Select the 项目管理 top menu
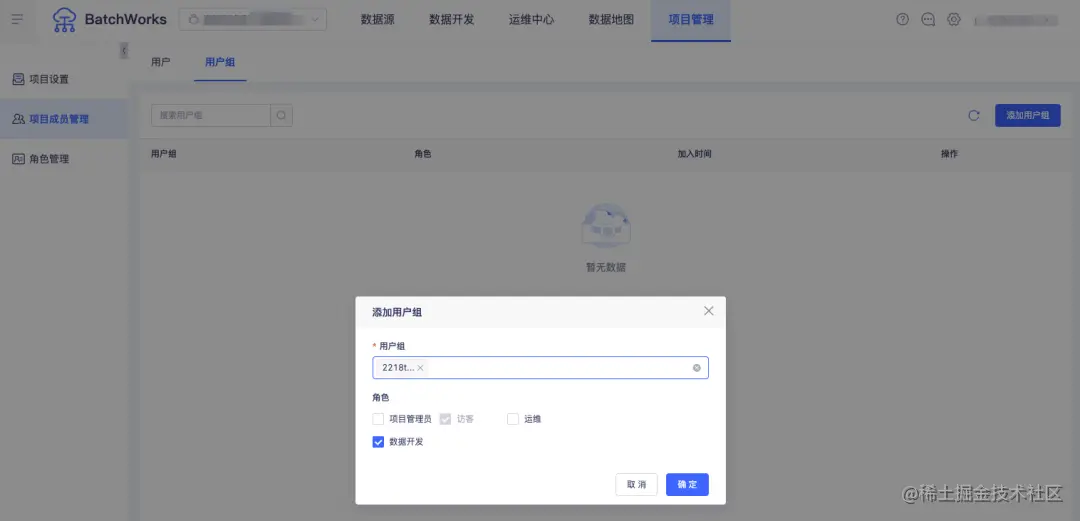 pyautogui.click(x=691, y=20)
